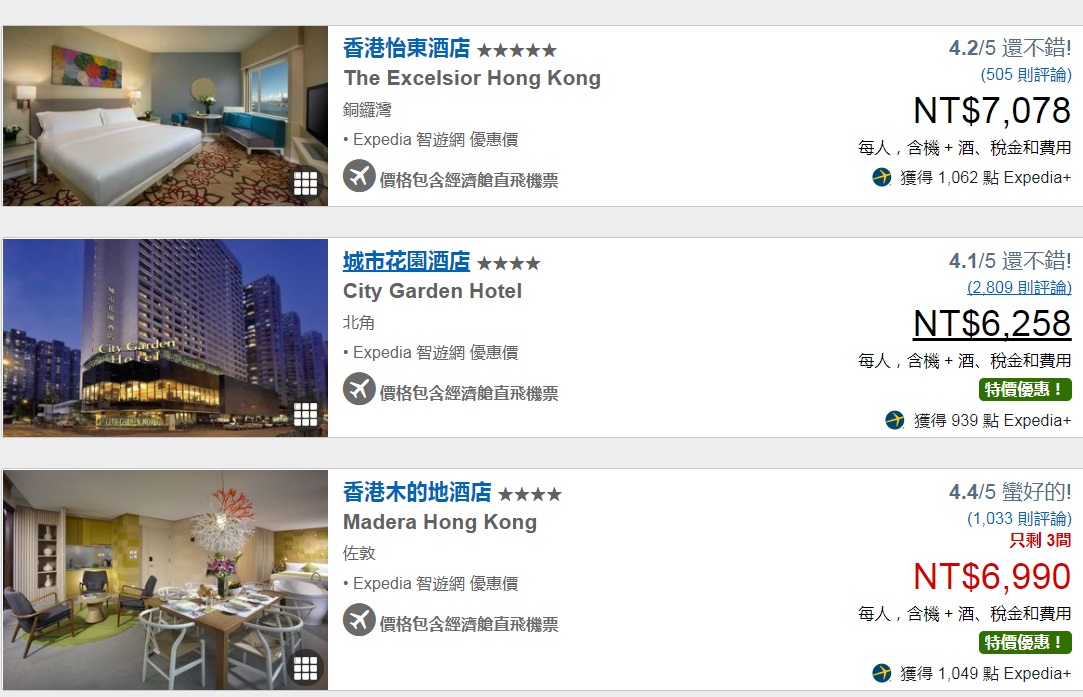Click Expedia+ points icon beside 1,049 點
The image size is (1083, 697).
881,673
